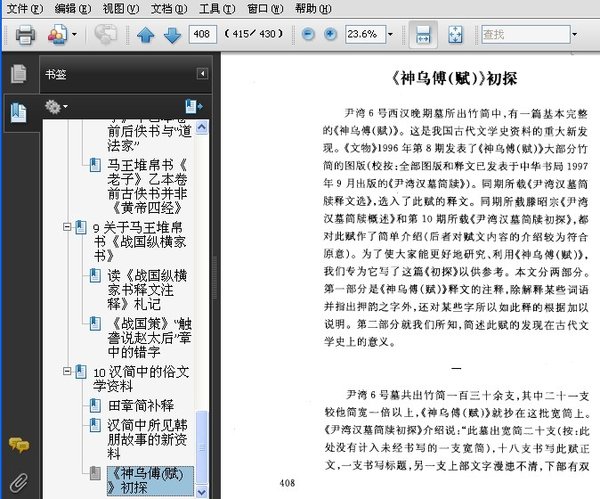600x499 pixels.
Task: Open bookmark 田章简补释
Action: point(141,405)
